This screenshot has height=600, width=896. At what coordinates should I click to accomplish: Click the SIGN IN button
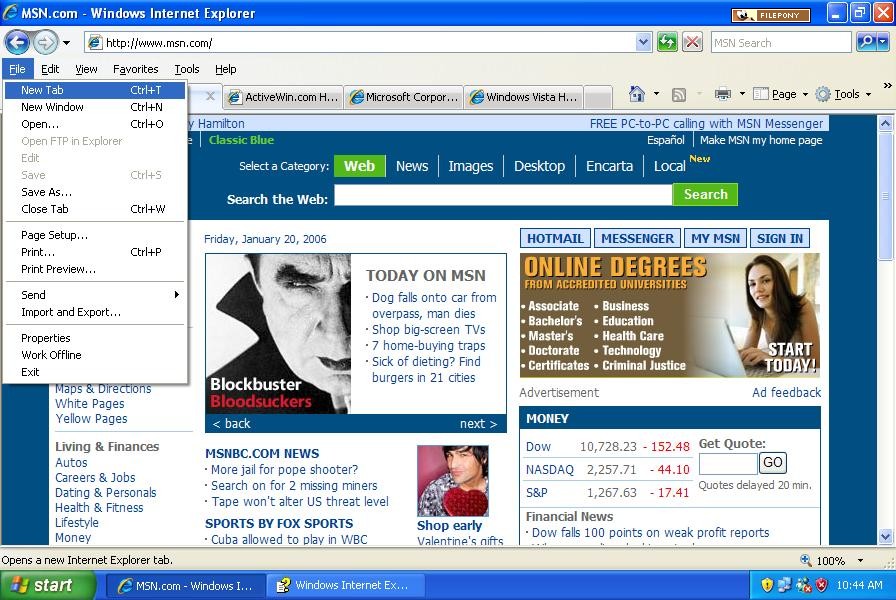tap(780, 238)
